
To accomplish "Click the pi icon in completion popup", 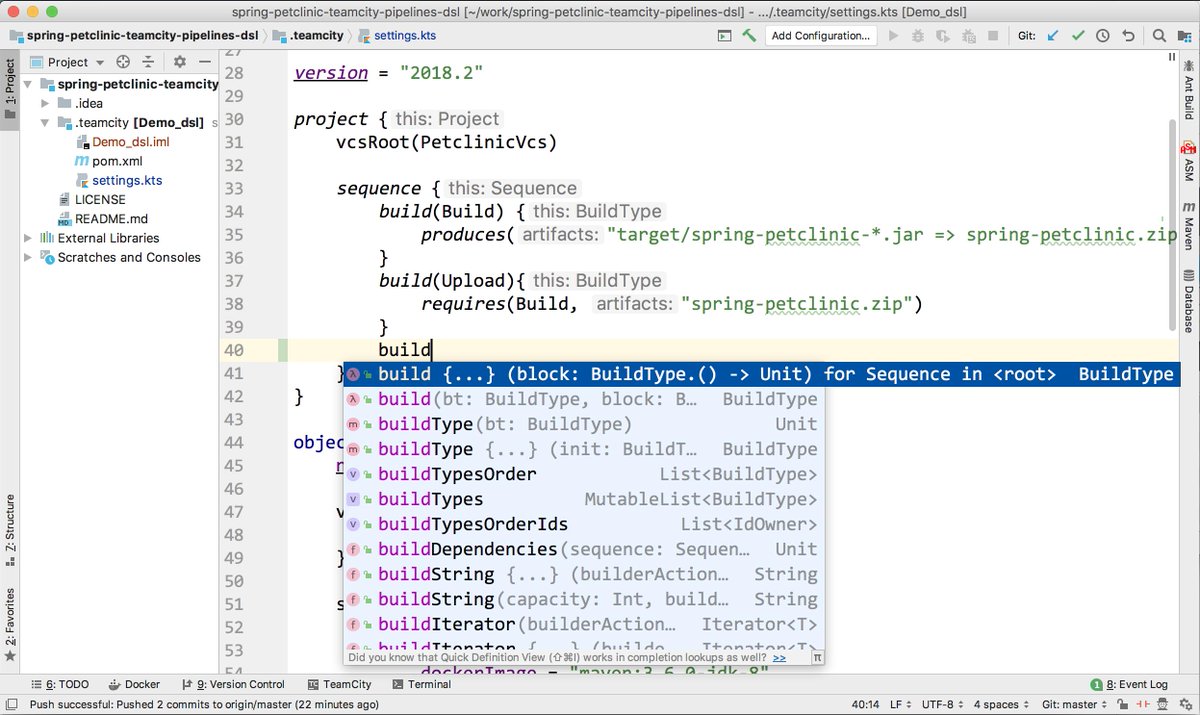I will coord(816,657).
